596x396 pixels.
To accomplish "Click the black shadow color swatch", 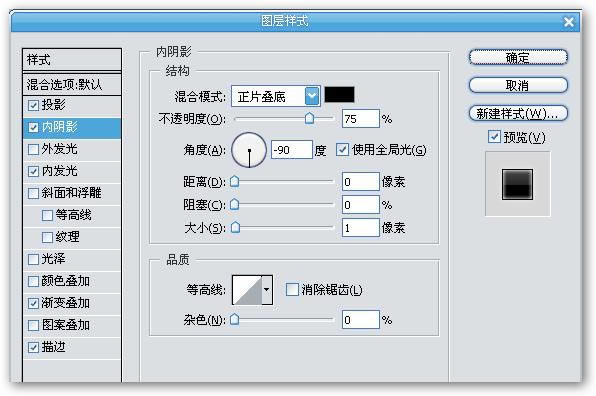I will tap(339, 95).
